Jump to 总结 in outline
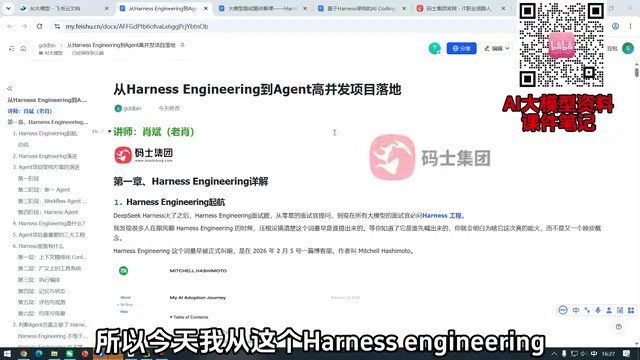The image size is (640, 360). (x=23, y=144)
